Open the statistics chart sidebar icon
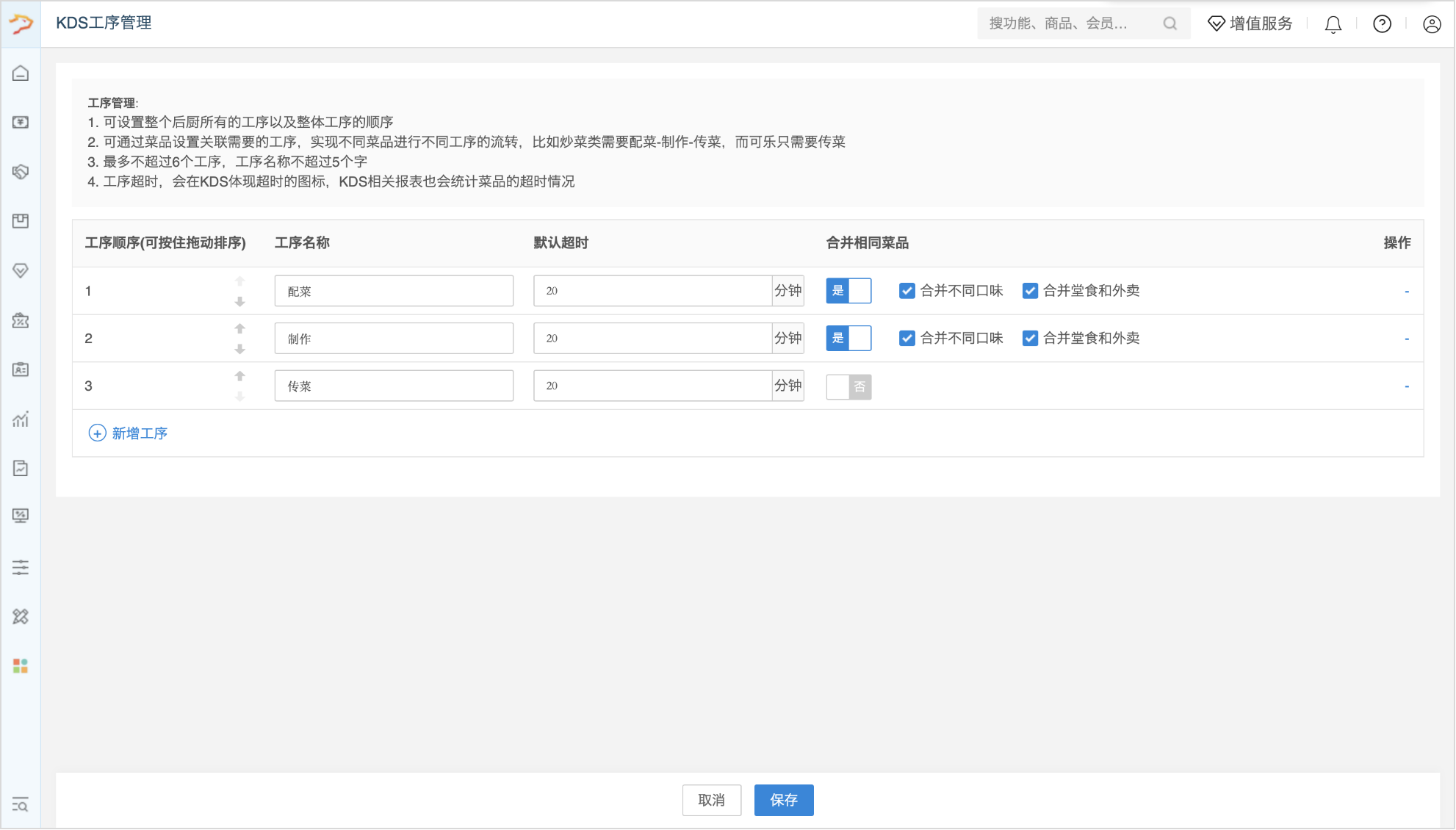This screenshot has width=1456, height=830. [21, 419]
